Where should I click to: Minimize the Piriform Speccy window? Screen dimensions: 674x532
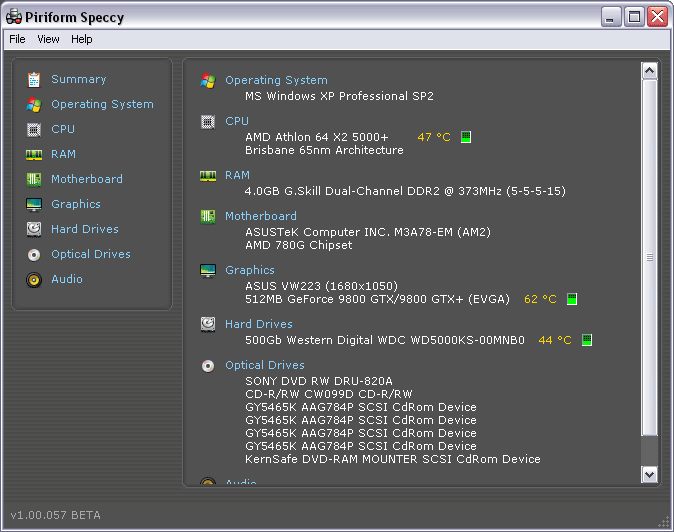point(610,17)
